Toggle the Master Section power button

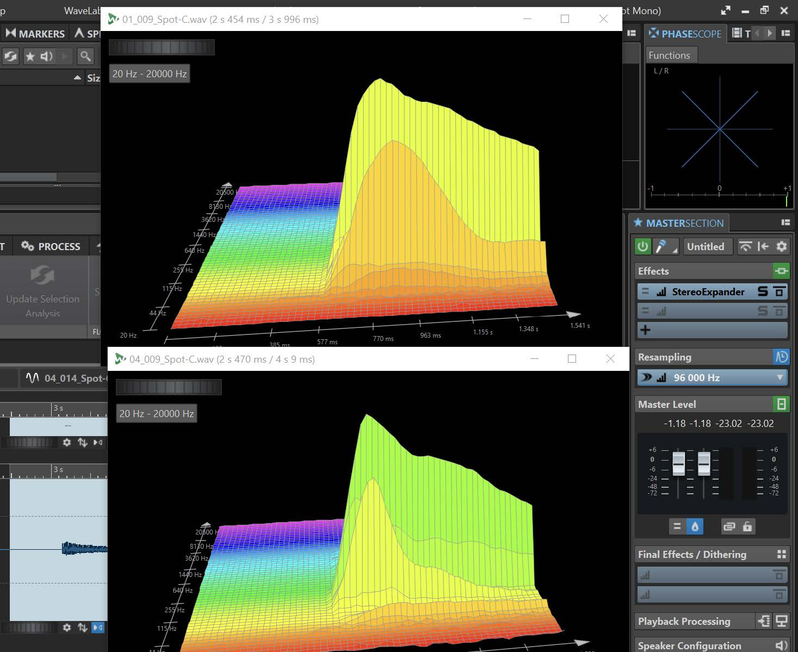[x=643, y=246]
